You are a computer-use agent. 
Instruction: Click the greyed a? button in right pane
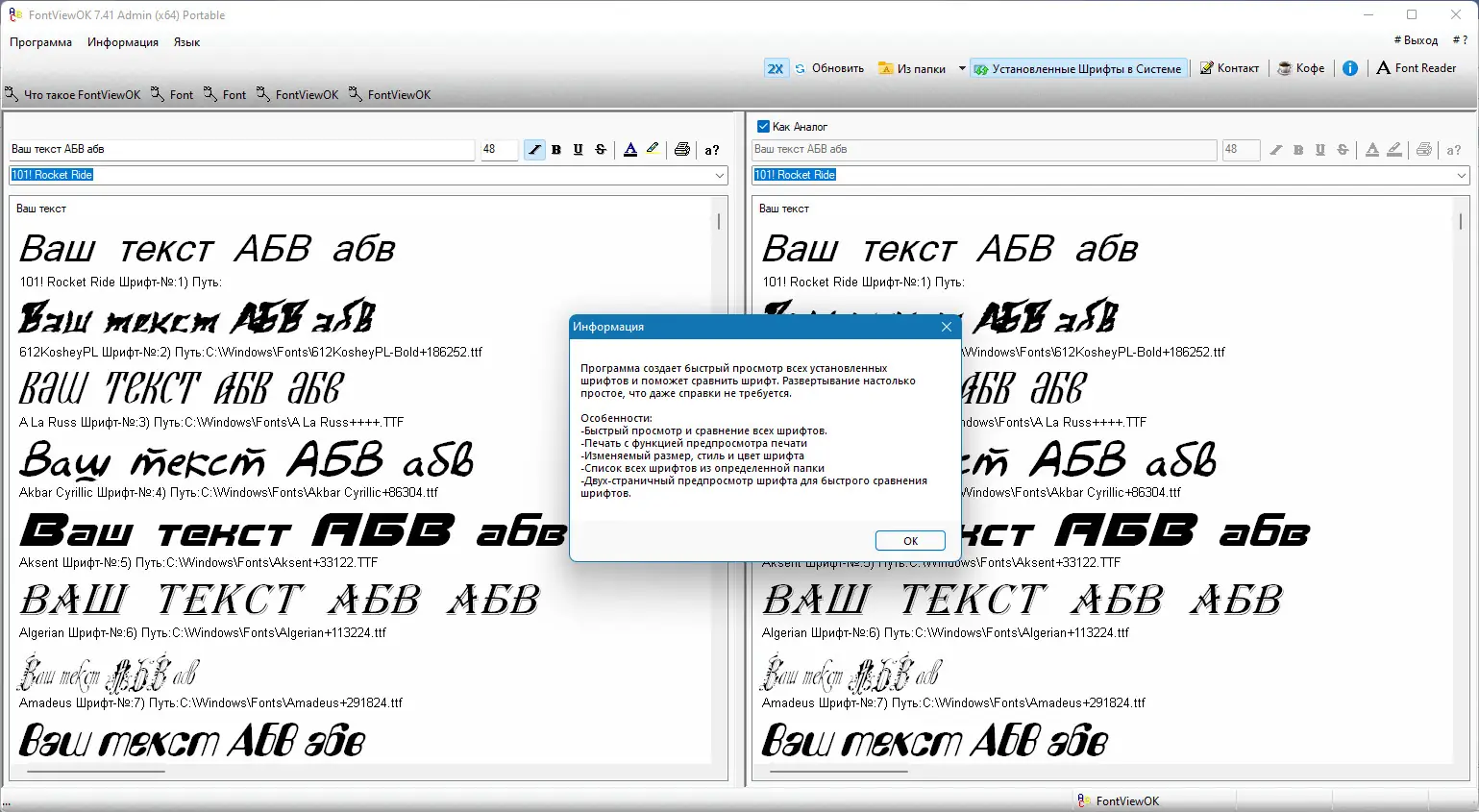[x=1454, y=150]
